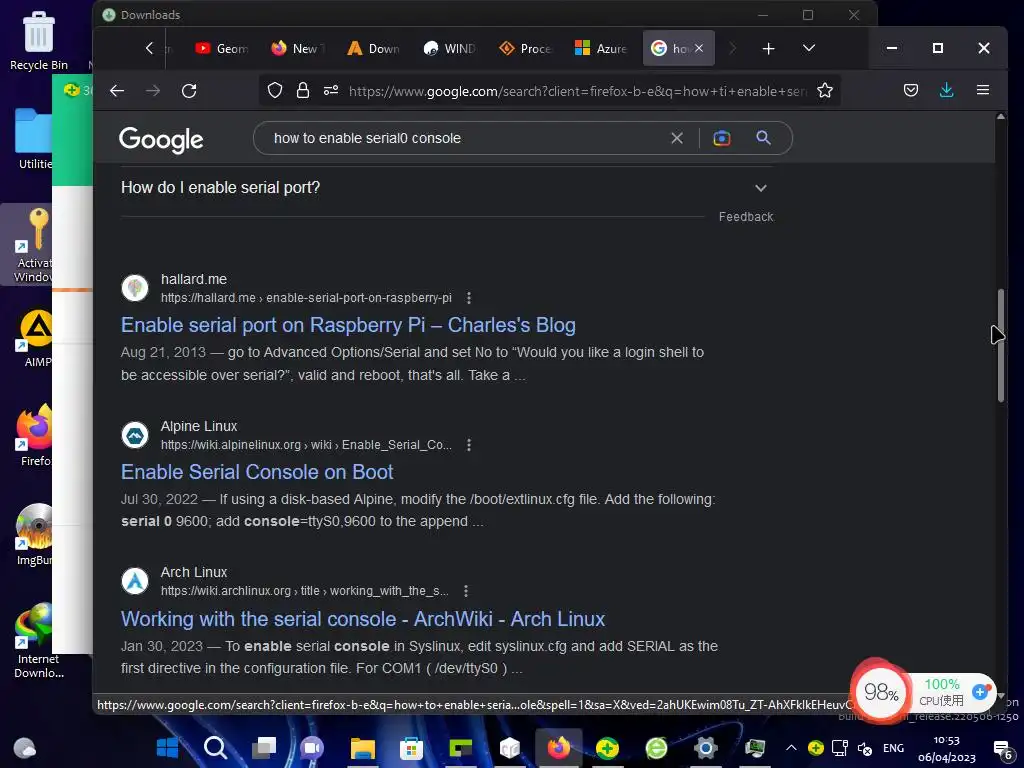1024x768 pixels.
Task: Bookmark this page with the star icon
Action: (825, 90)
